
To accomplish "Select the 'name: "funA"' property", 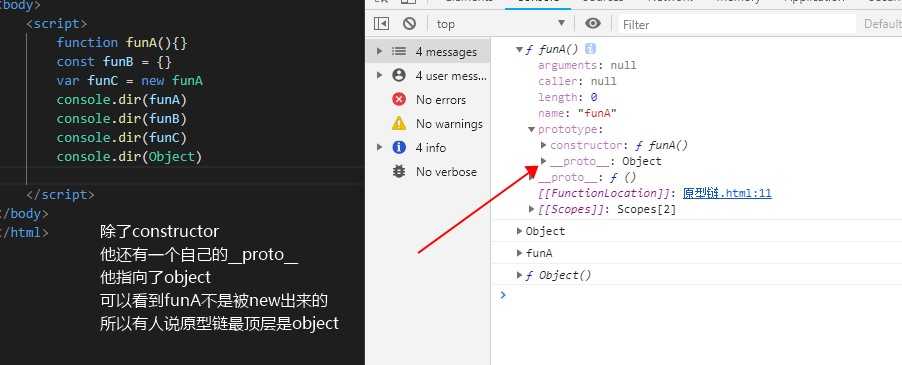I will click(578, 113).
